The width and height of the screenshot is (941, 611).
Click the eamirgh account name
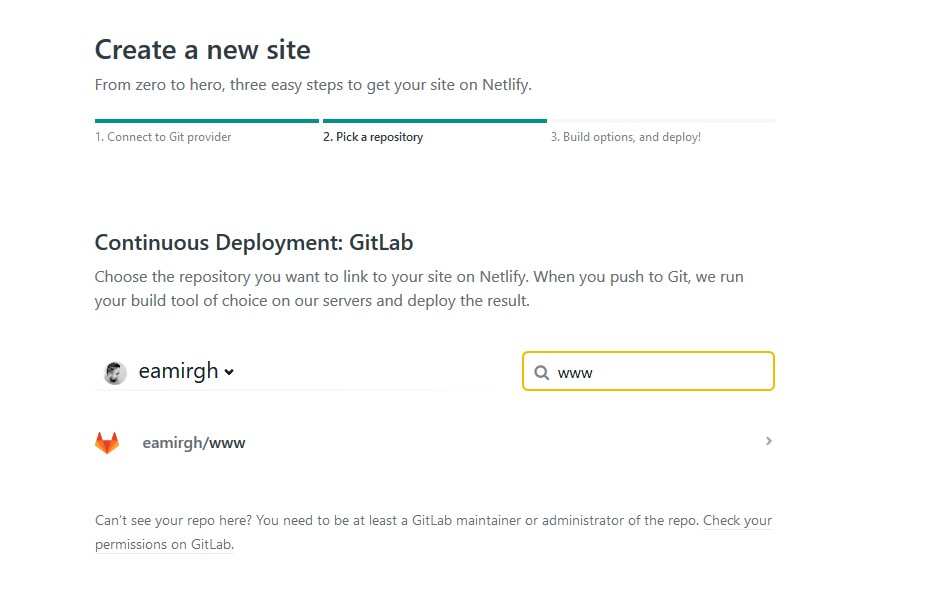[178, 371]
